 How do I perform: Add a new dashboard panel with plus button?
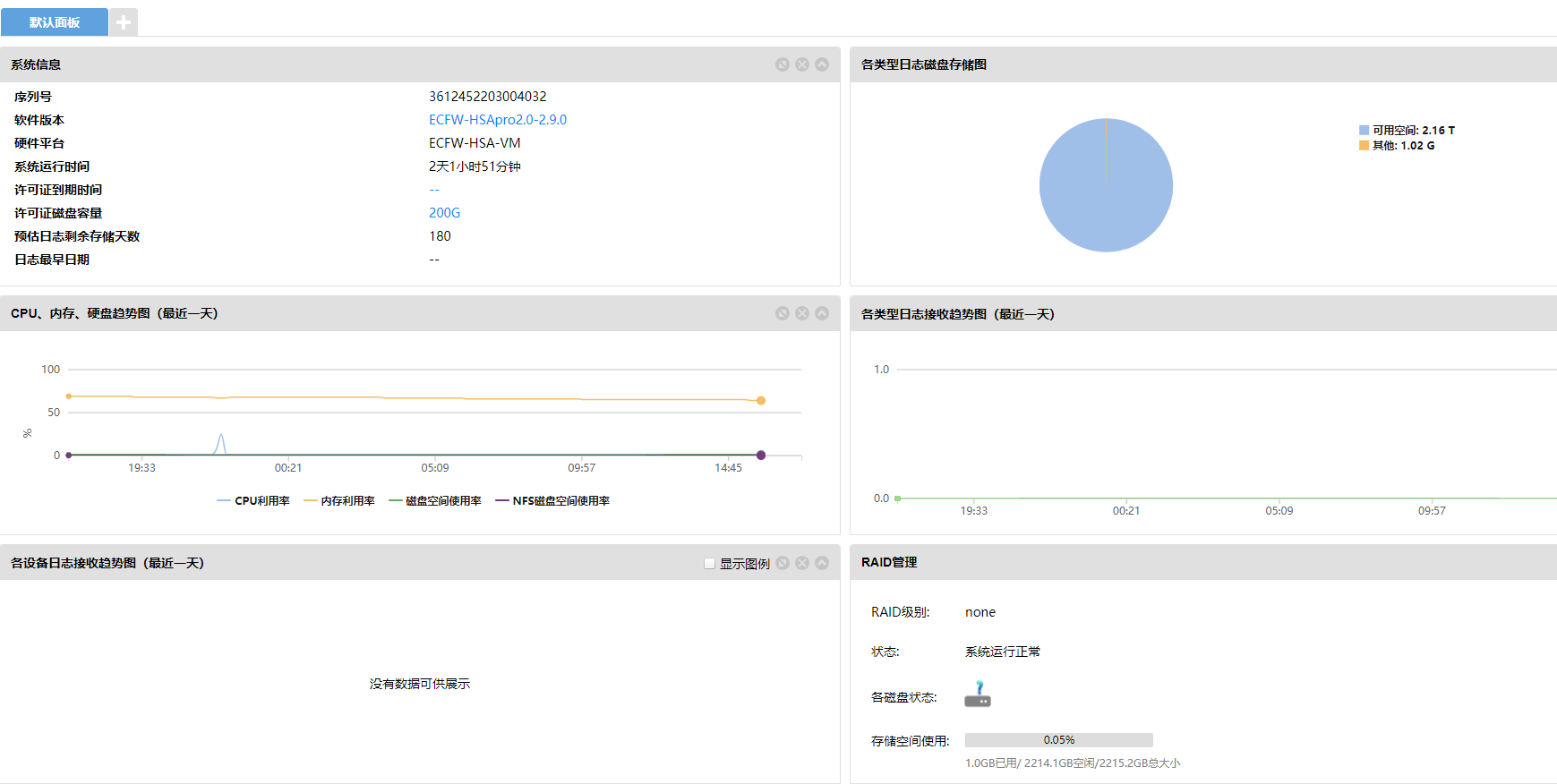coord(124,22)
